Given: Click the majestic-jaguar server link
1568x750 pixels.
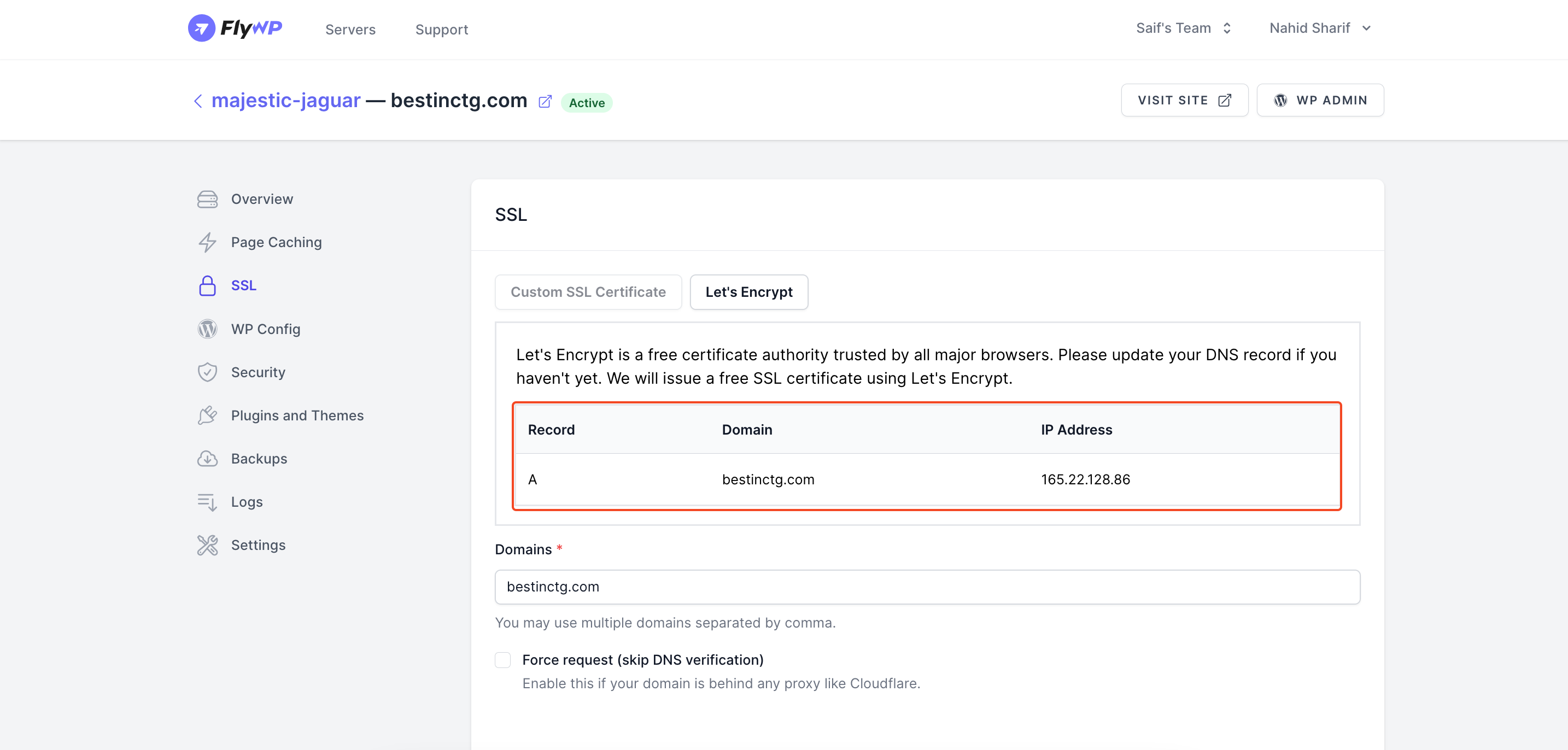Looking at the screenshot, I should (285, 101).
